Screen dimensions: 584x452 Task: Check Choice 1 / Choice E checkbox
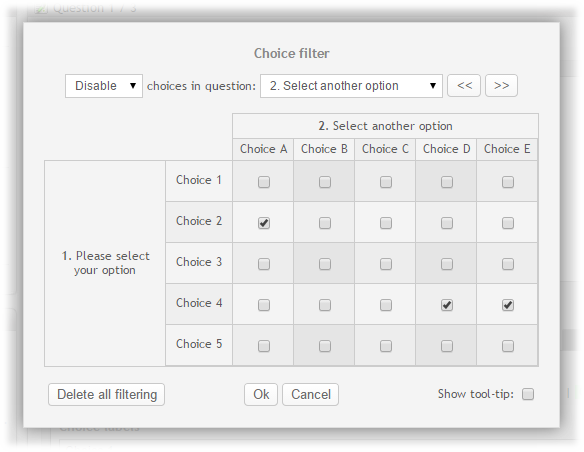(x=508, y=182)
